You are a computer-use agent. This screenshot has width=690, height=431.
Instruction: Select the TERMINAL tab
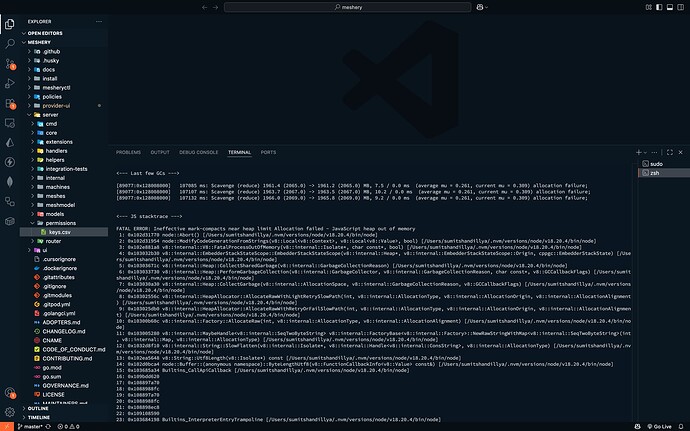(239, 152)
